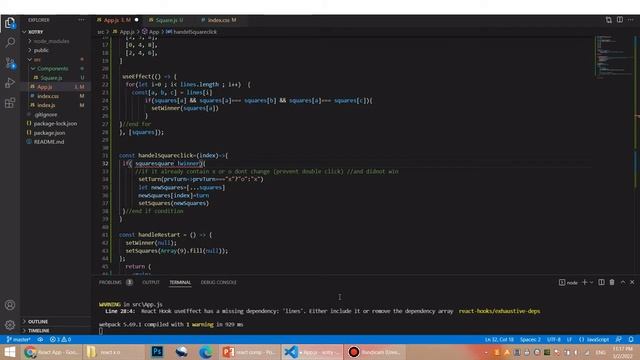
Task: Open package-lock.json in the file tree
Action: point(56,123)
